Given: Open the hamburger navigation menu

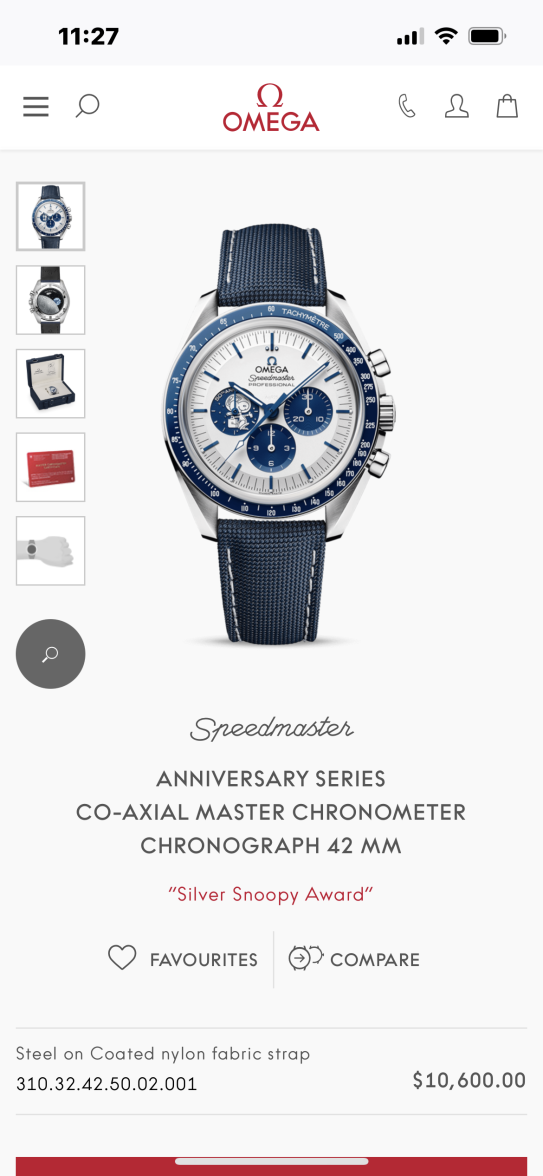Looking at the screenshot, I should click(35, 106).
